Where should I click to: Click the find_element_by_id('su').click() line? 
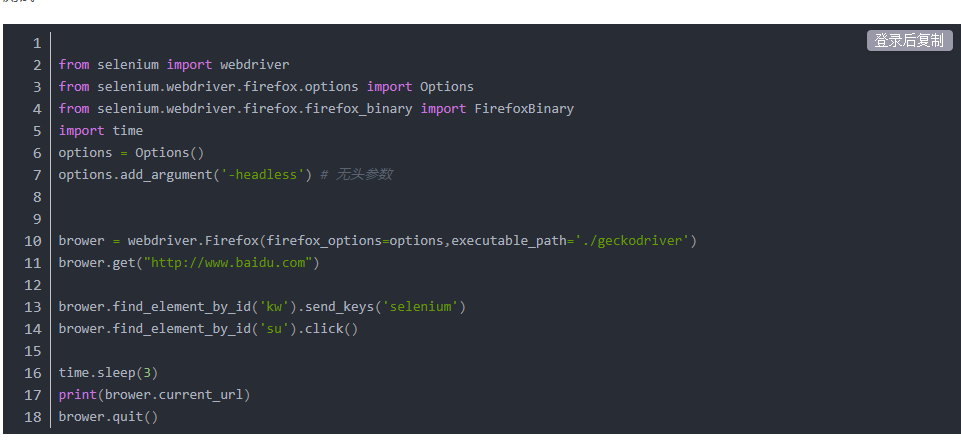pos(207,329)
